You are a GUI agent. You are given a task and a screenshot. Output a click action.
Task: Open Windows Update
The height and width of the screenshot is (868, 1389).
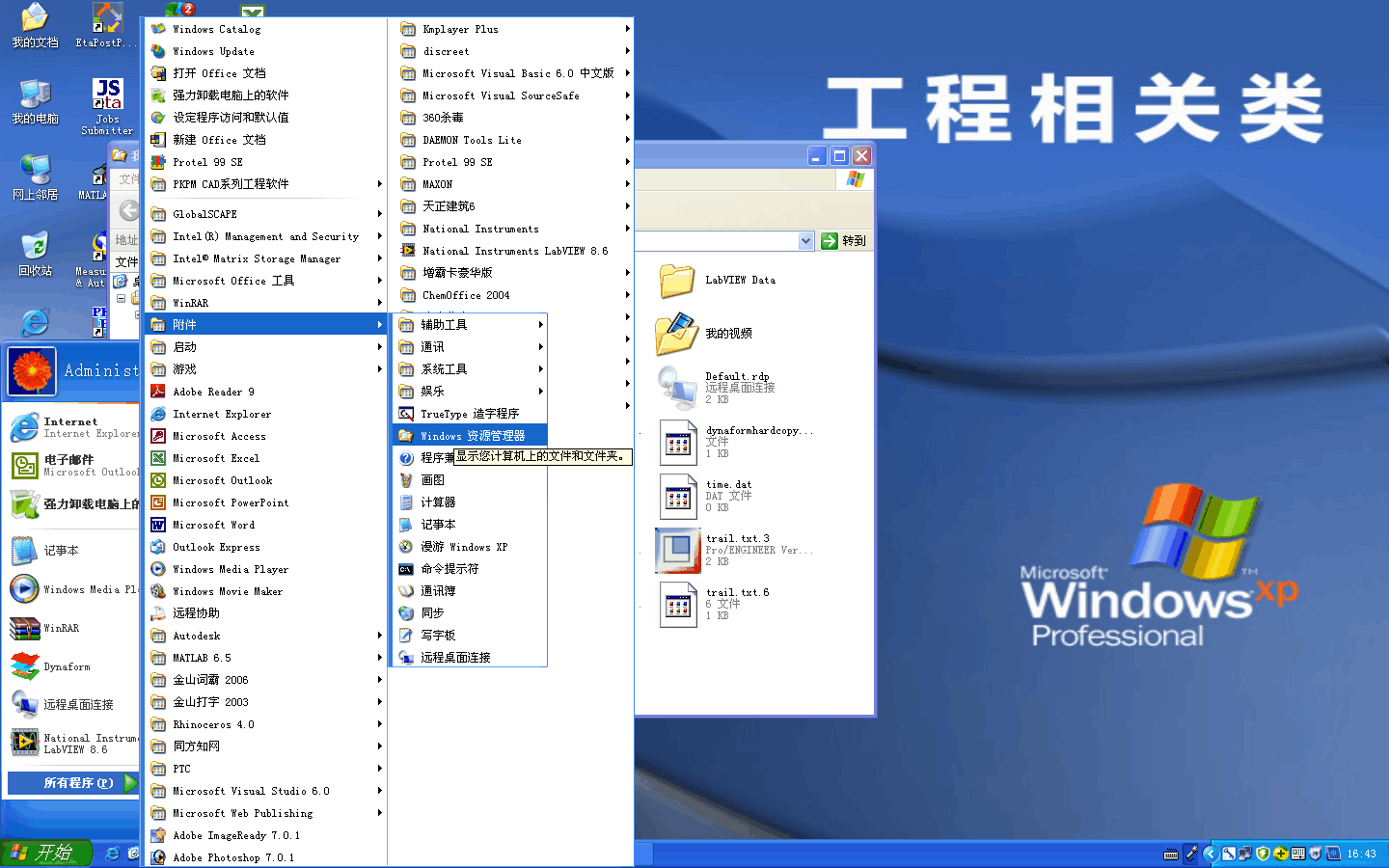[x=266, y=51]
